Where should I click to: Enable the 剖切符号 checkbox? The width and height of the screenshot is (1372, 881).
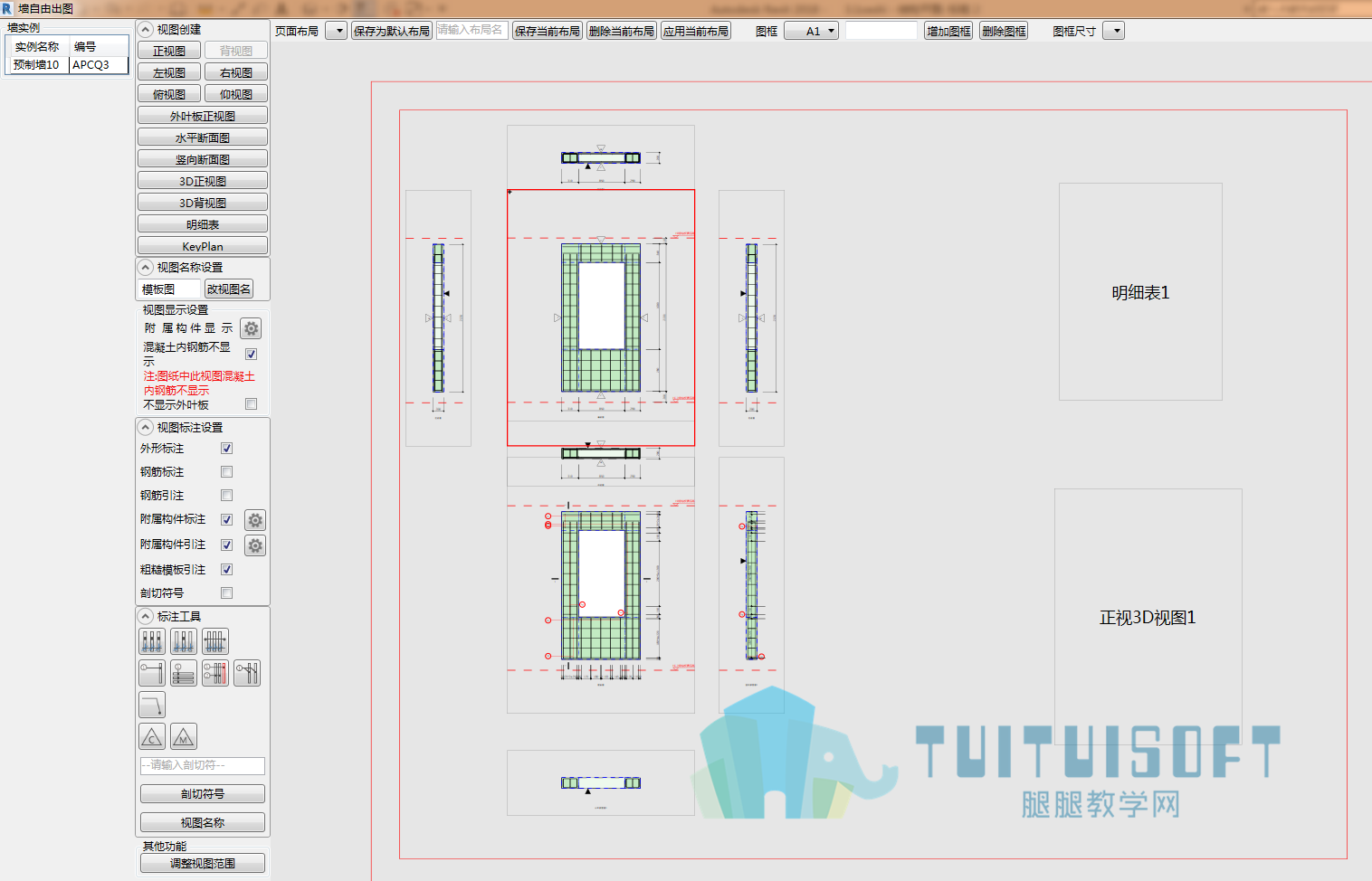227,593
